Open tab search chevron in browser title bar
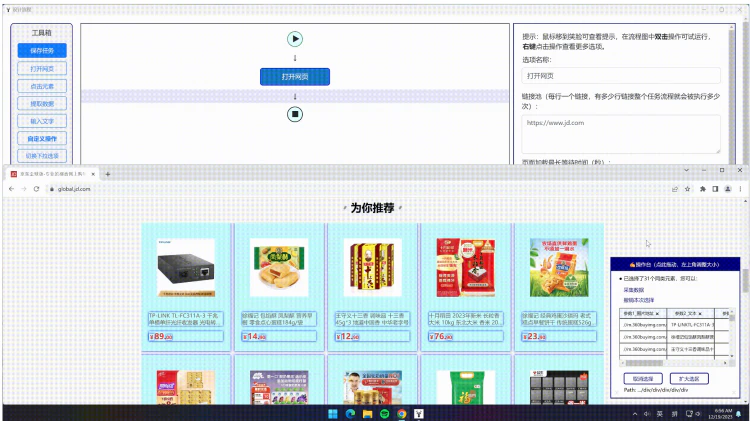Viewport: 750px width, 421px height. click(686, 170)
